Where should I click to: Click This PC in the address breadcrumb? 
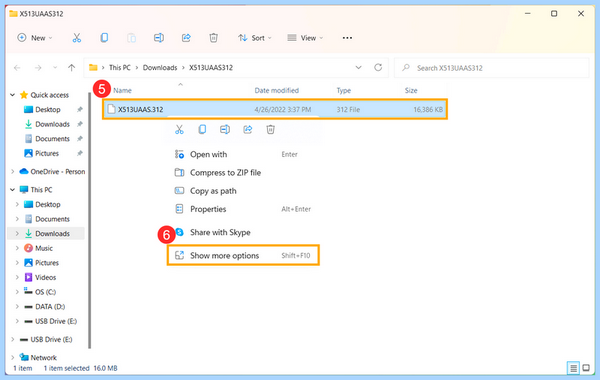[x=120, y=67]
